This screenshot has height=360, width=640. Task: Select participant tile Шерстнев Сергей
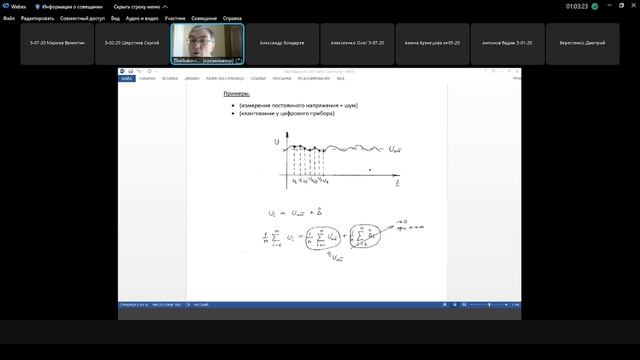coord(132,44)
